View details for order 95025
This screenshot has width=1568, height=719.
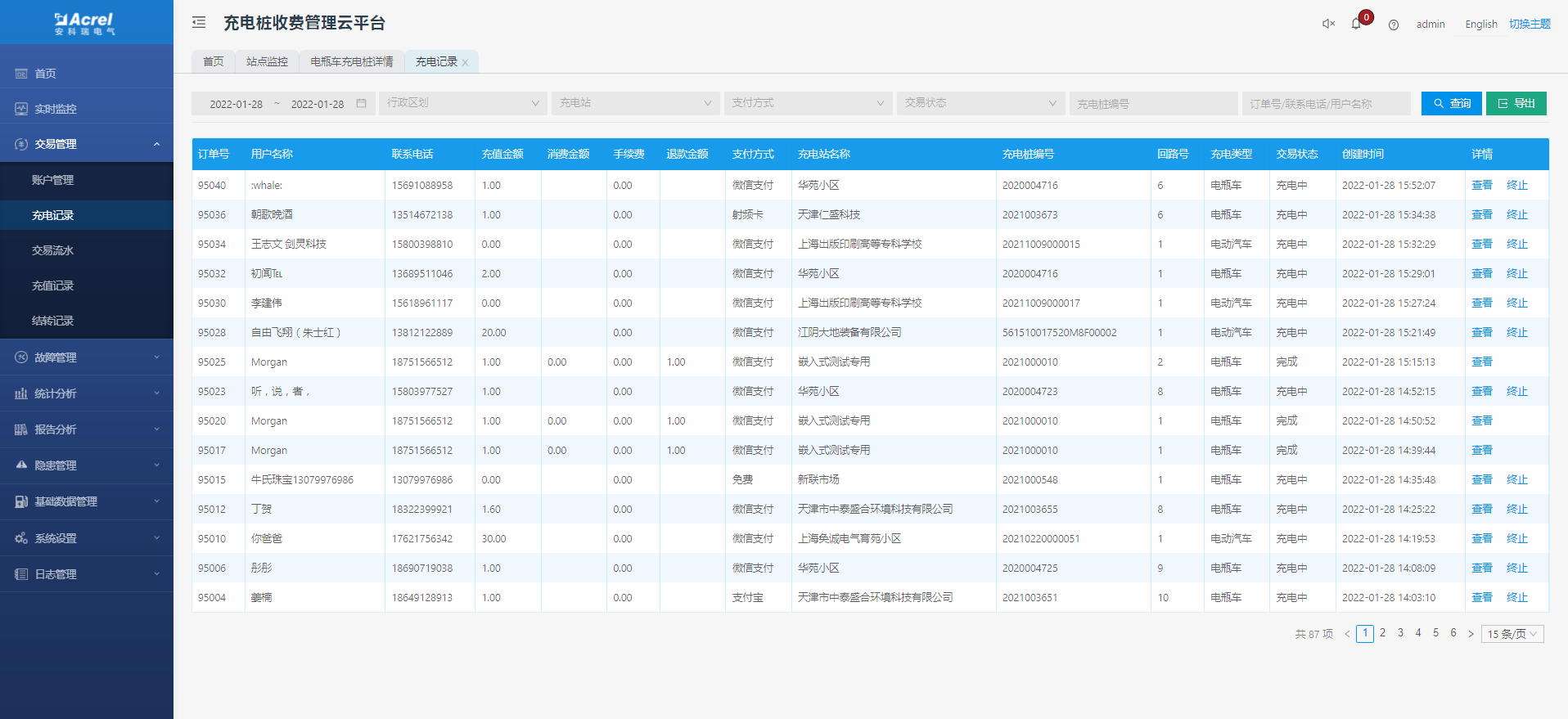pyautogui.click(x=1482, y=362)
